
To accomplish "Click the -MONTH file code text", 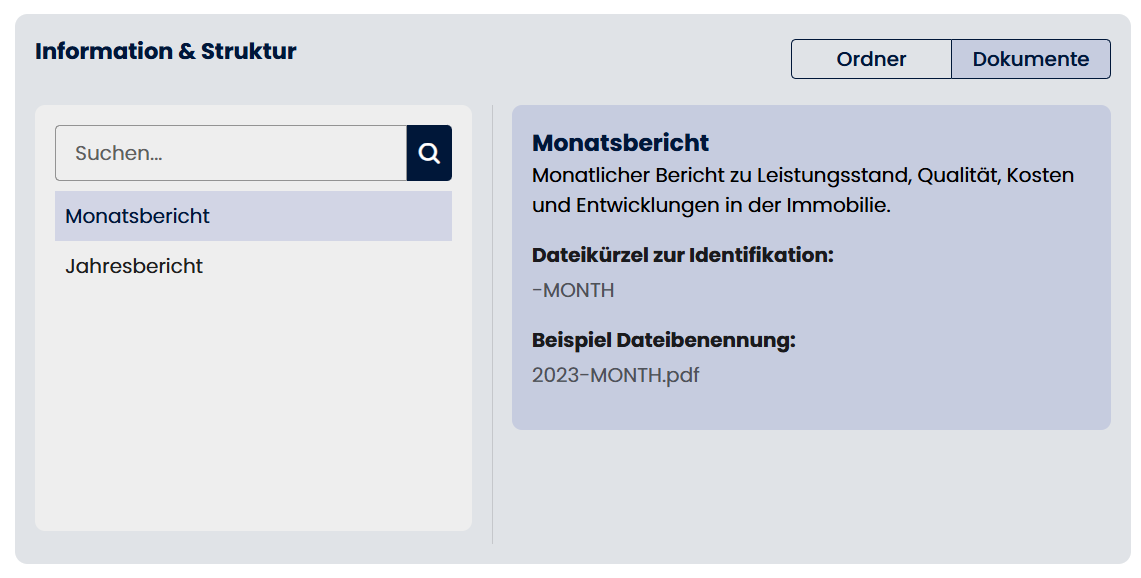I will (x=573, y=291).
